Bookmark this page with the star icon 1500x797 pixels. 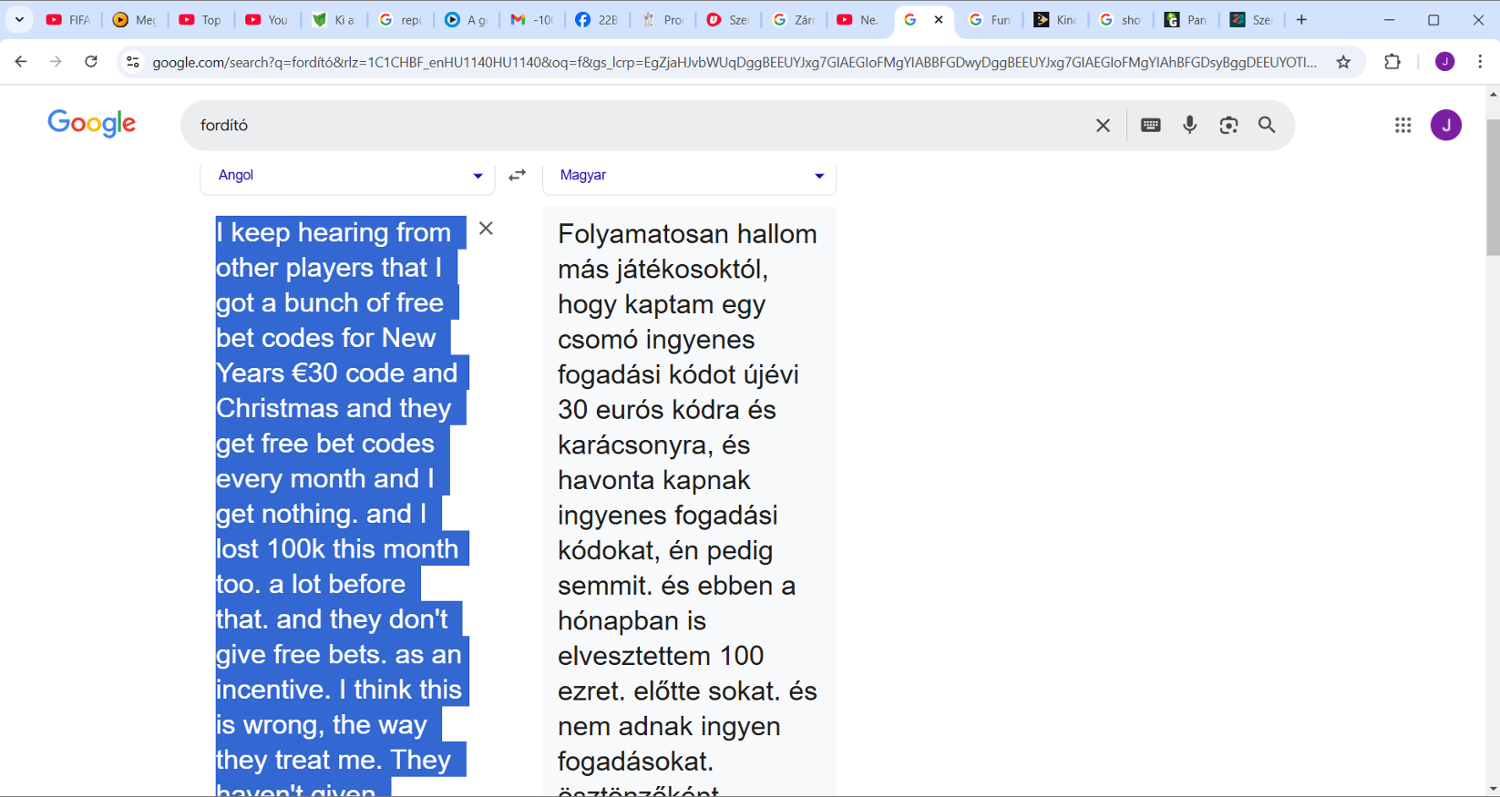[x=1343, y=62]
